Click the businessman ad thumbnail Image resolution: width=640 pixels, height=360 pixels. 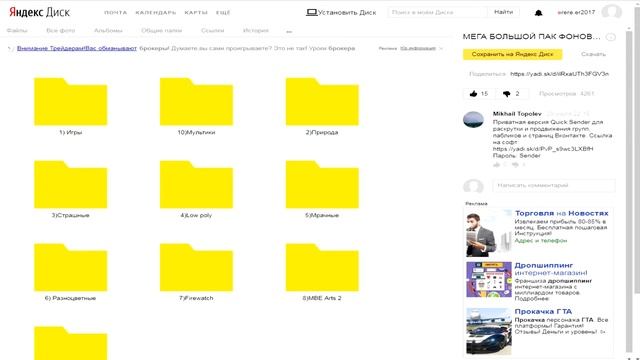click(x=489, y=233)
